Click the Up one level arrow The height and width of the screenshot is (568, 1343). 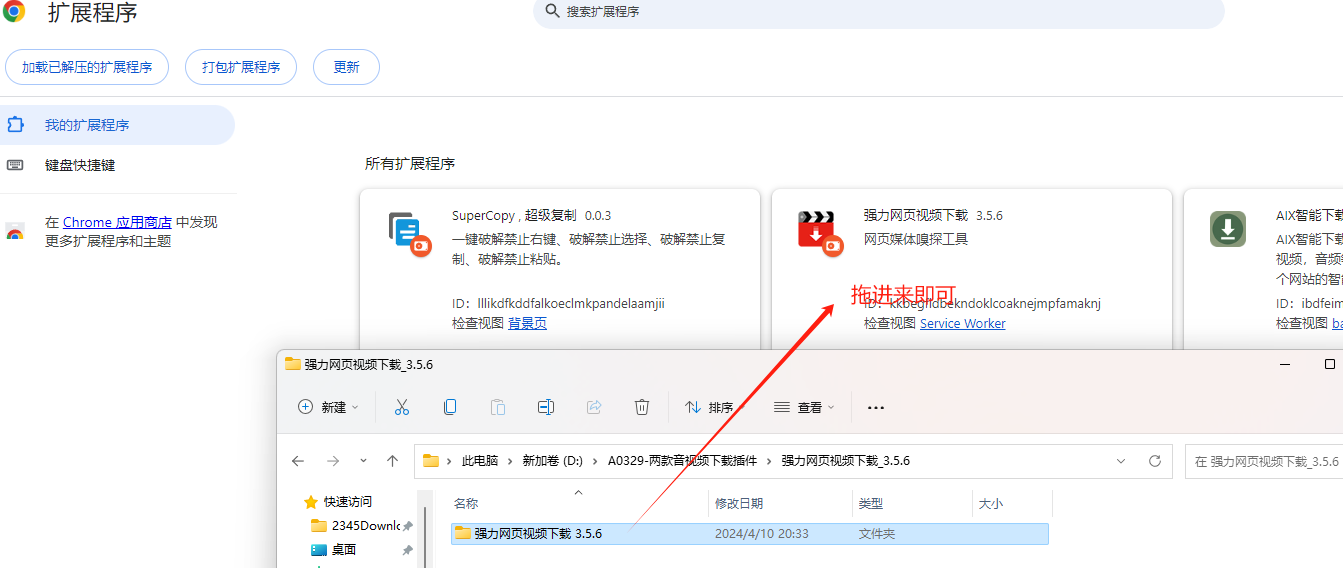coord(393,461)
